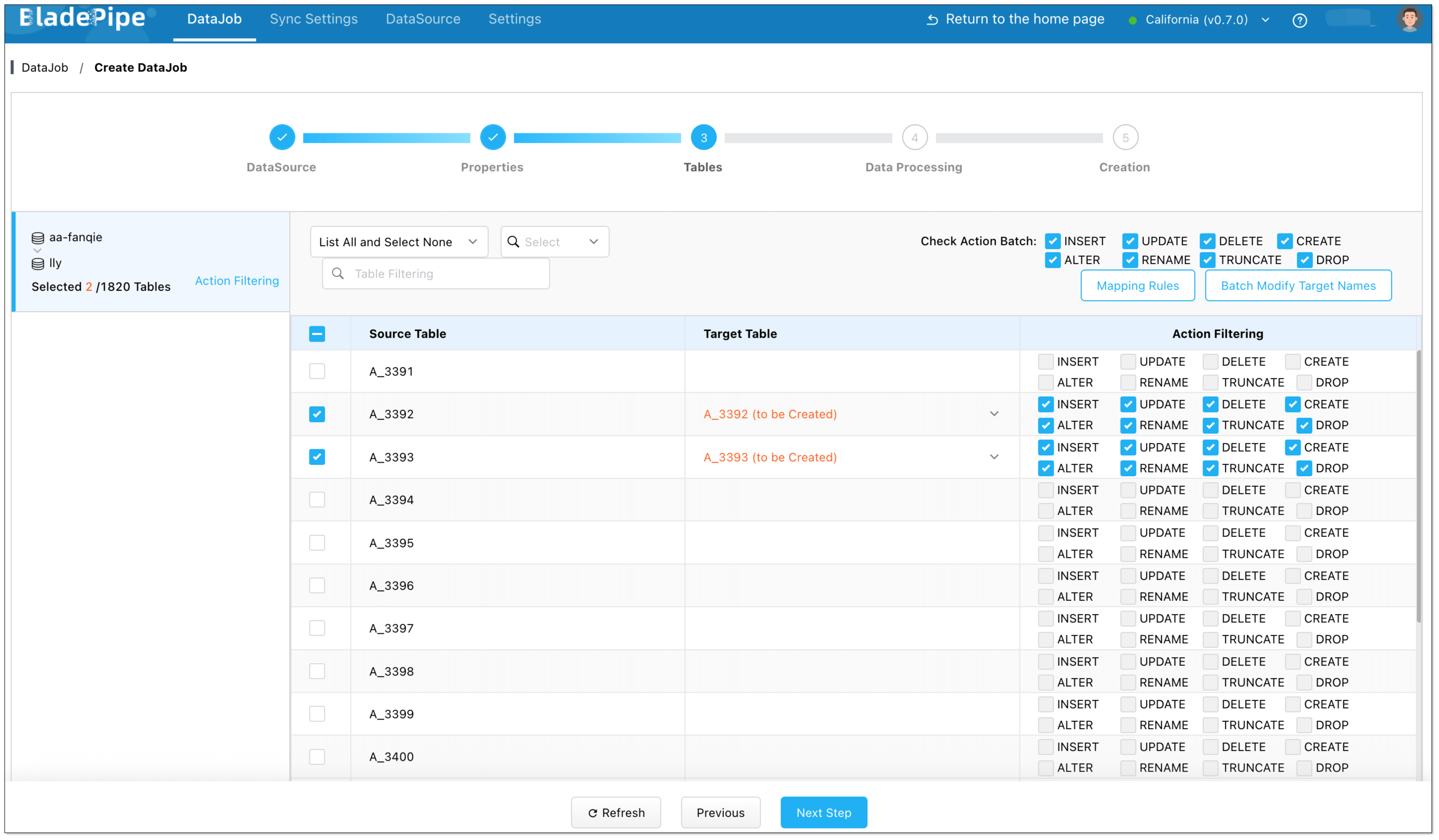Expand the A_3392 target table dropdown
The height and width of the screenshot is (840, 1439).
994,414
